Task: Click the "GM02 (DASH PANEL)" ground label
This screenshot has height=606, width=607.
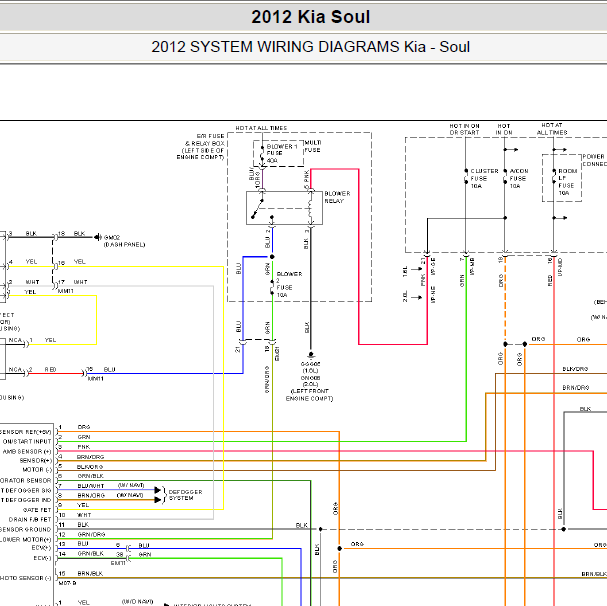Action: 124,241
